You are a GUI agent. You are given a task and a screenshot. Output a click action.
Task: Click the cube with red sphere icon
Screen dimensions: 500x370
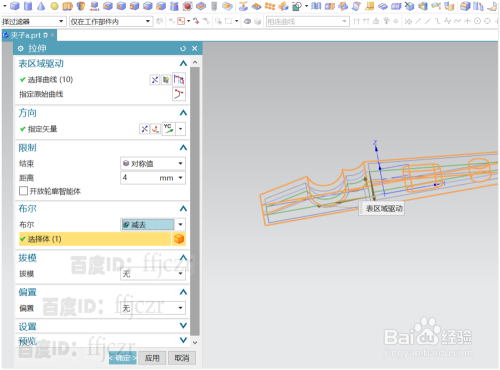[188, 6]
